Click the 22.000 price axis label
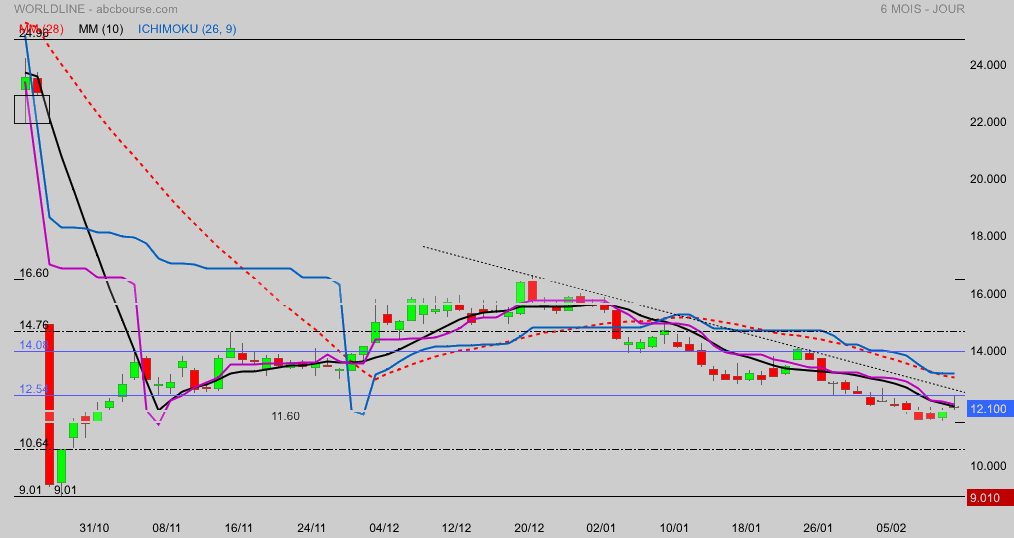This screenshot has width=1014, height=538. [988, 122]
